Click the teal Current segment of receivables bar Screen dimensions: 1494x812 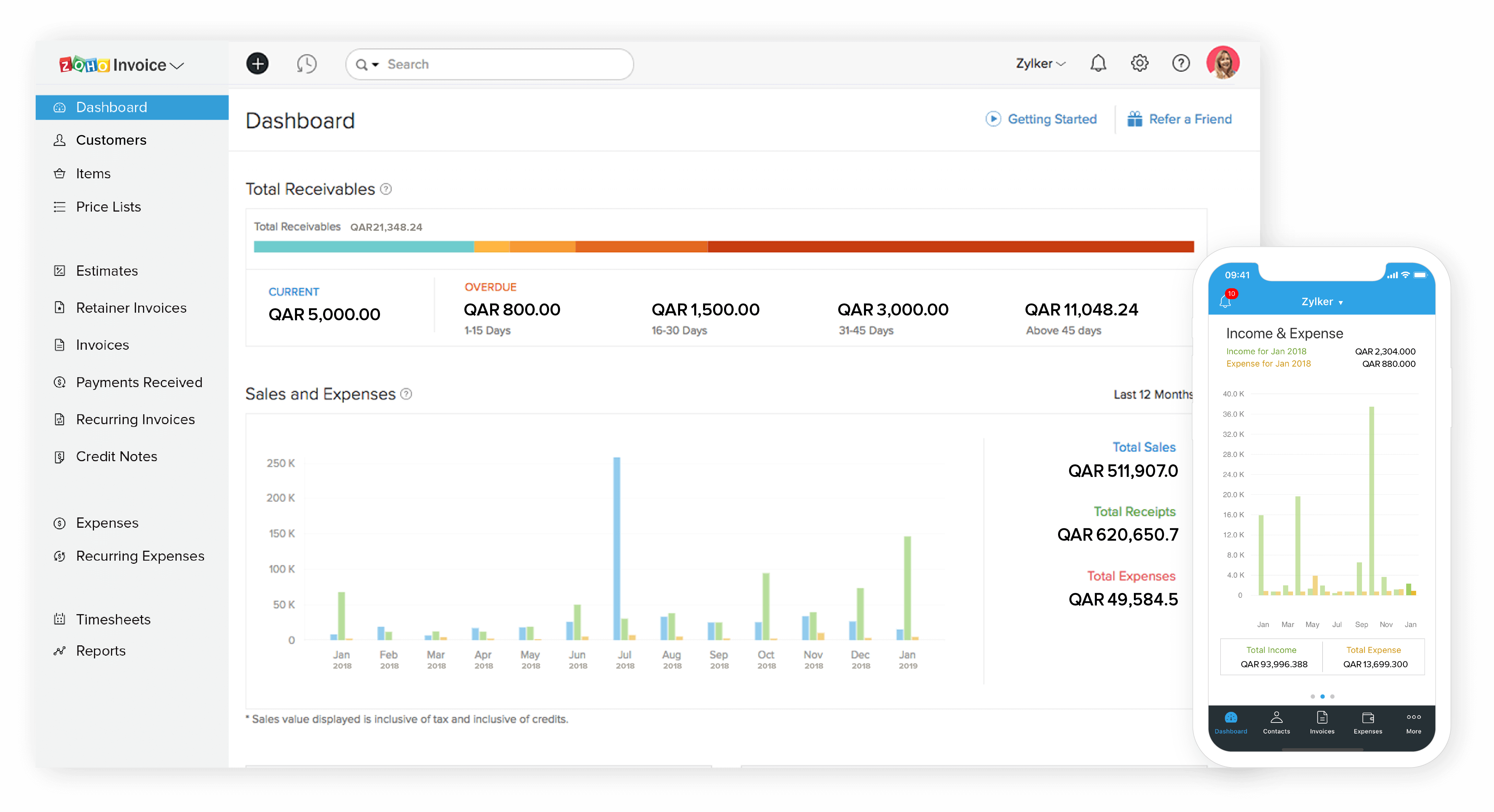(364, 247)
